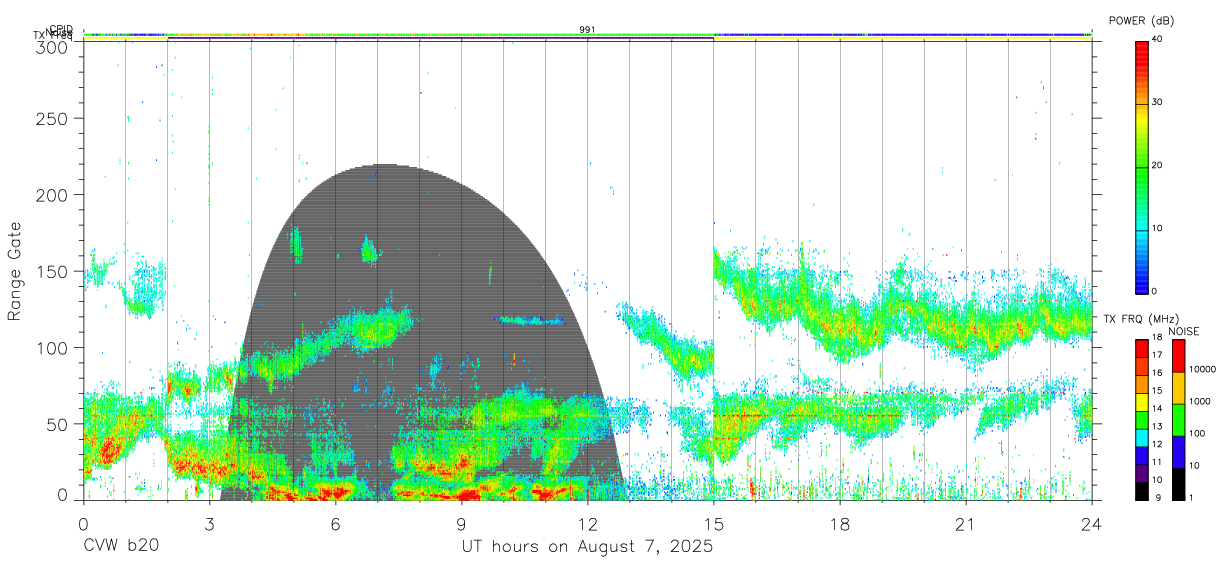Click the '24' tick on UT hours axis
1228x567 pixels.
pyautogui.click(x=1092, y=524)
